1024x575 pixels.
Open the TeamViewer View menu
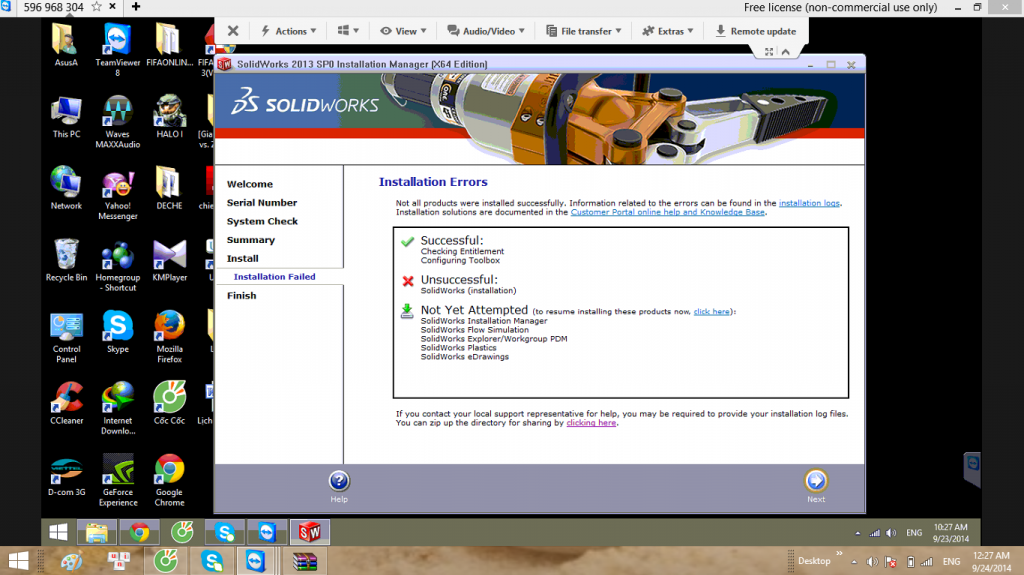pyautogui.click(x=404, y=31)
